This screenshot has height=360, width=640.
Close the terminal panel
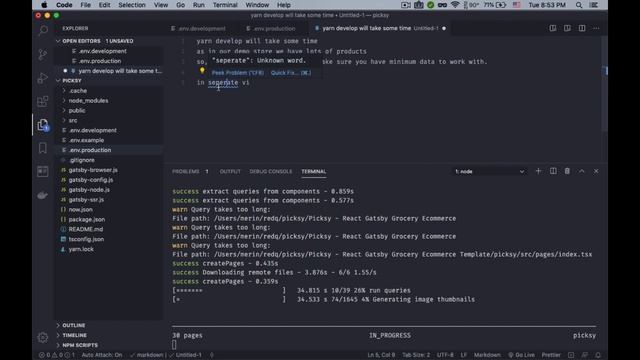[596, 171]
